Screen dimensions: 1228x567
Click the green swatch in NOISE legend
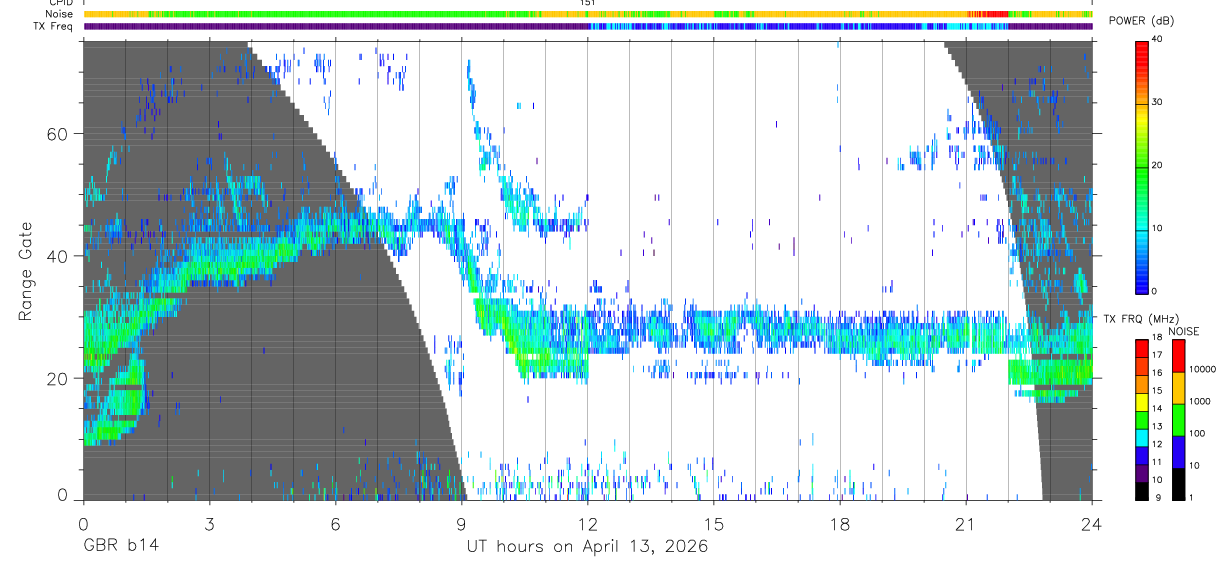click(x=1177, y=419)
